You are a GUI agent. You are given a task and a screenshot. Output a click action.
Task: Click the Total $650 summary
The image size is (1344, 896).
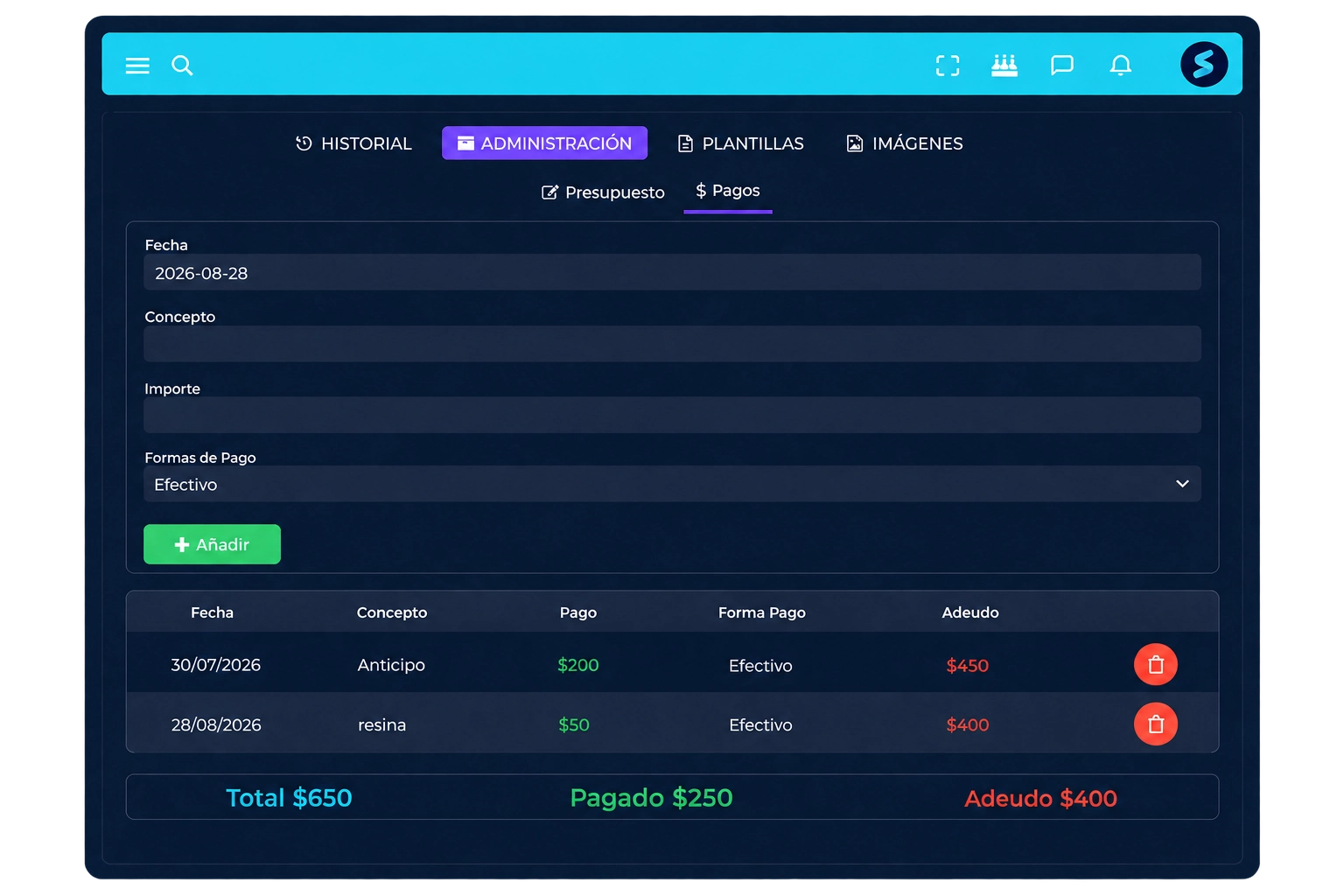289,798
